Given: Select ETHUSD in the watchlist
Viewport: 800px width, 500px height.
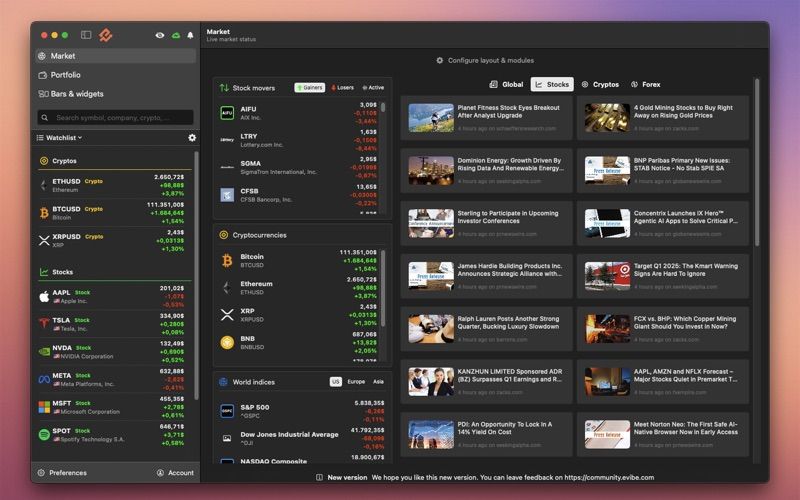Looking at the screenshot, I should coord(112,185).
